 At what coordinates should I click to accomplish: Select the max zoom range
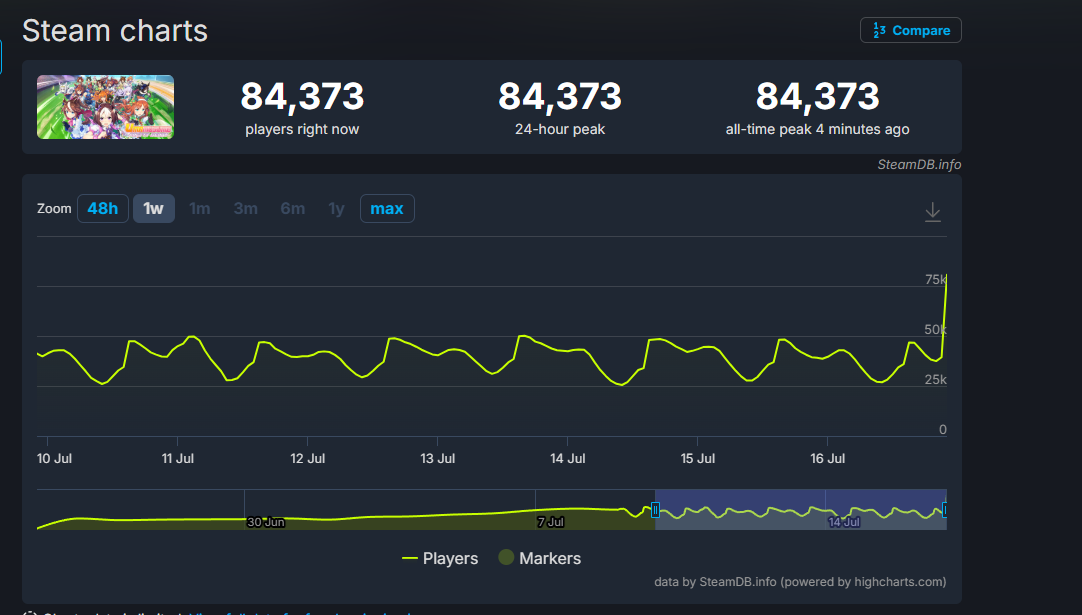pos(387,208)
